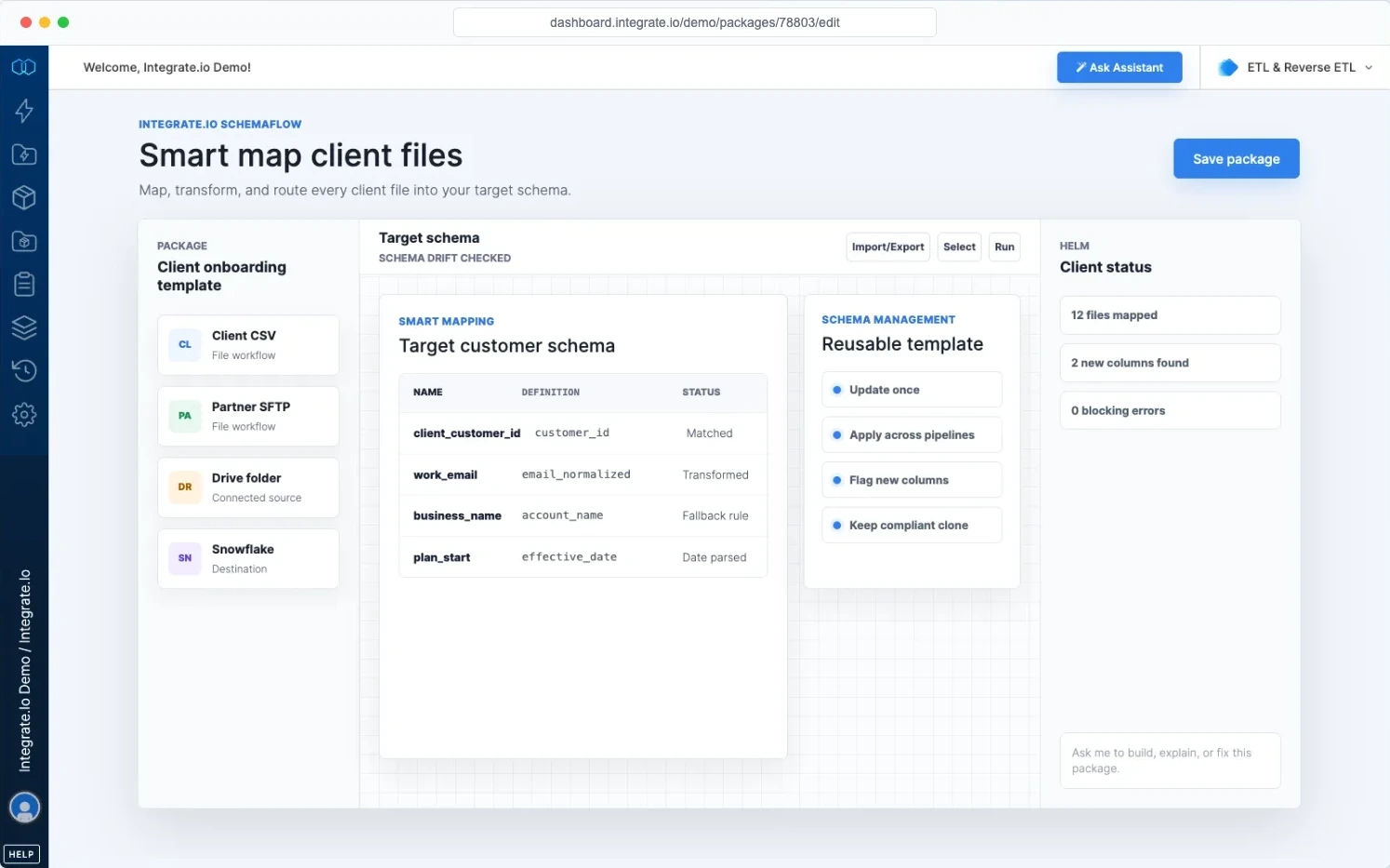Click the SN badge on Snowflake

pyautogui.click(x=185, y=558)
